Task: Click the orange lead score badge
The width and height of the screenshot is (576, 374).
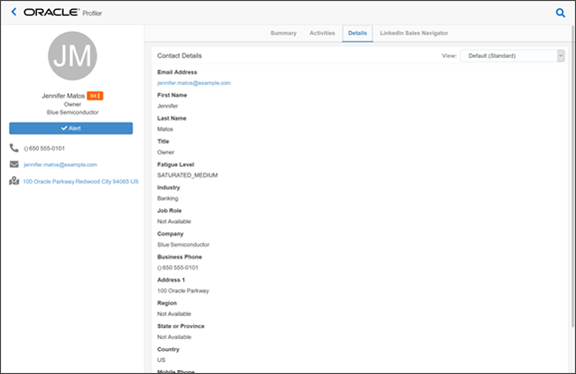Action: [x=95, y=96]
